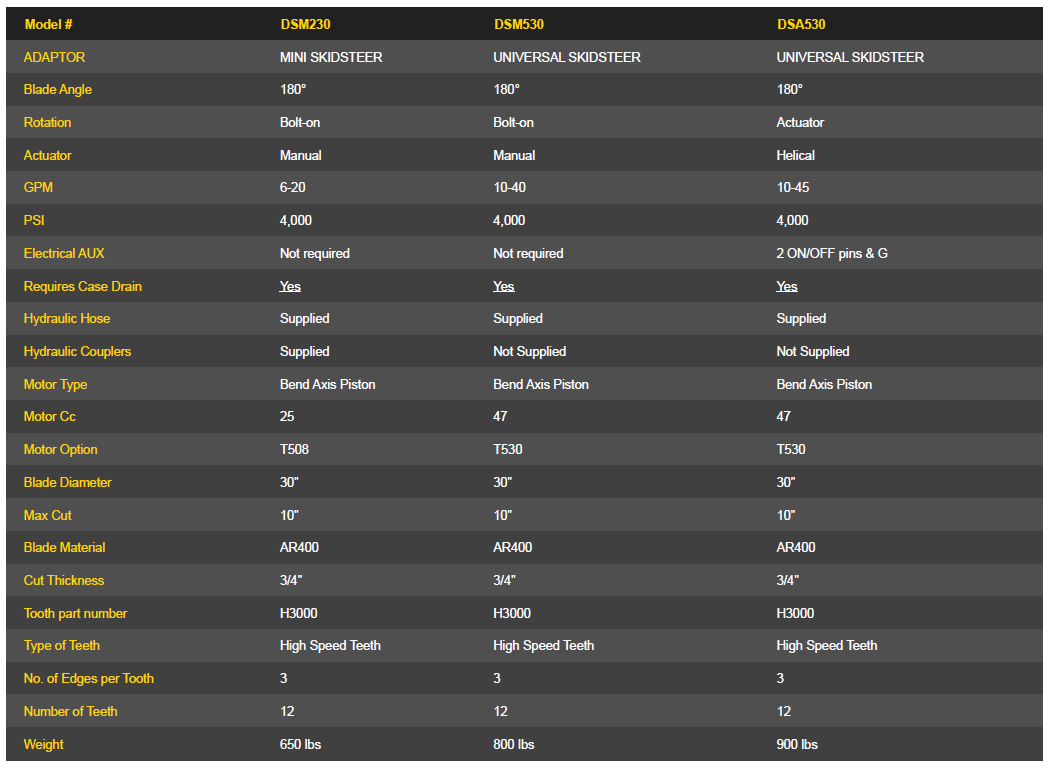Click the 2 ON/OFF pins & G cell

click(832, 253)
